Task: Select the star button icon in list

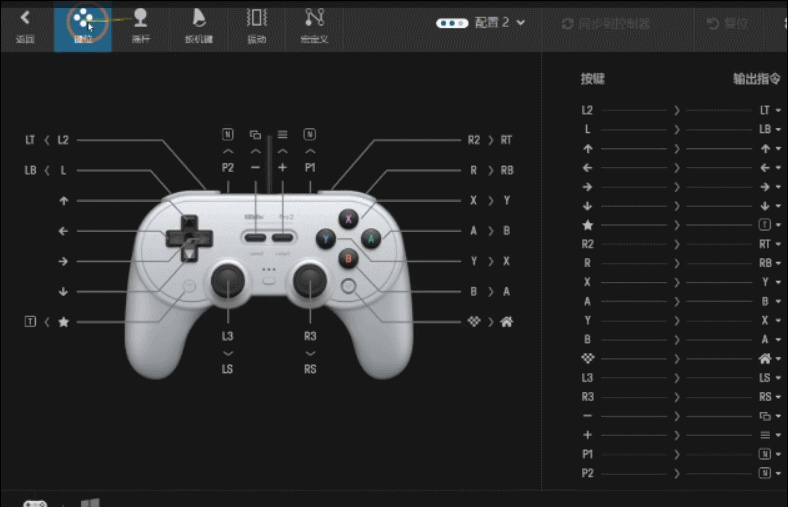Action: coord(587,225)
